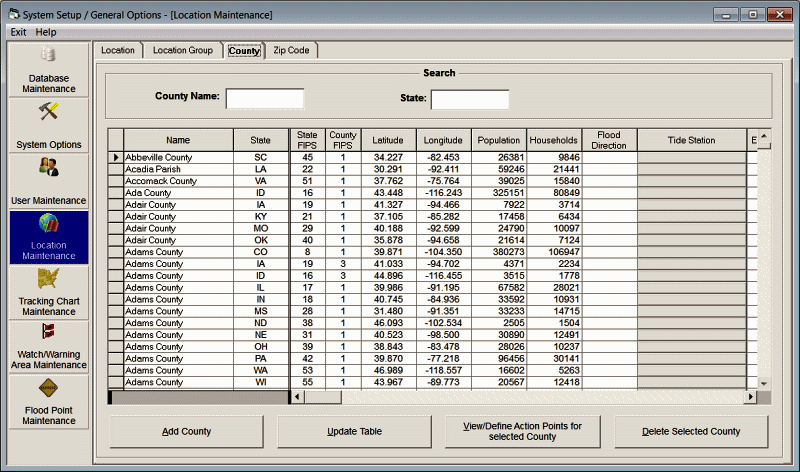Click the application icon in title bar
800x472 pixels.
click(x=12, y=14)
